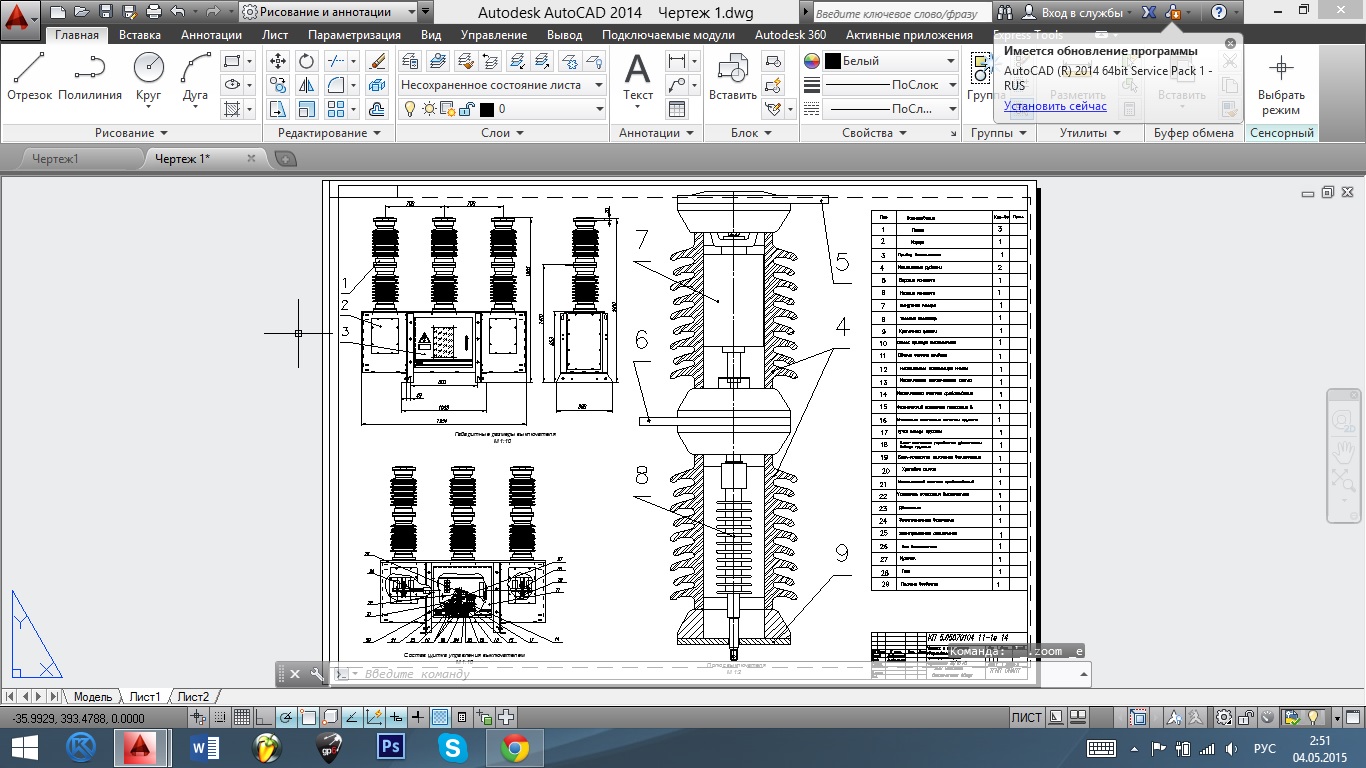Click the object color wheel icon

812,61
